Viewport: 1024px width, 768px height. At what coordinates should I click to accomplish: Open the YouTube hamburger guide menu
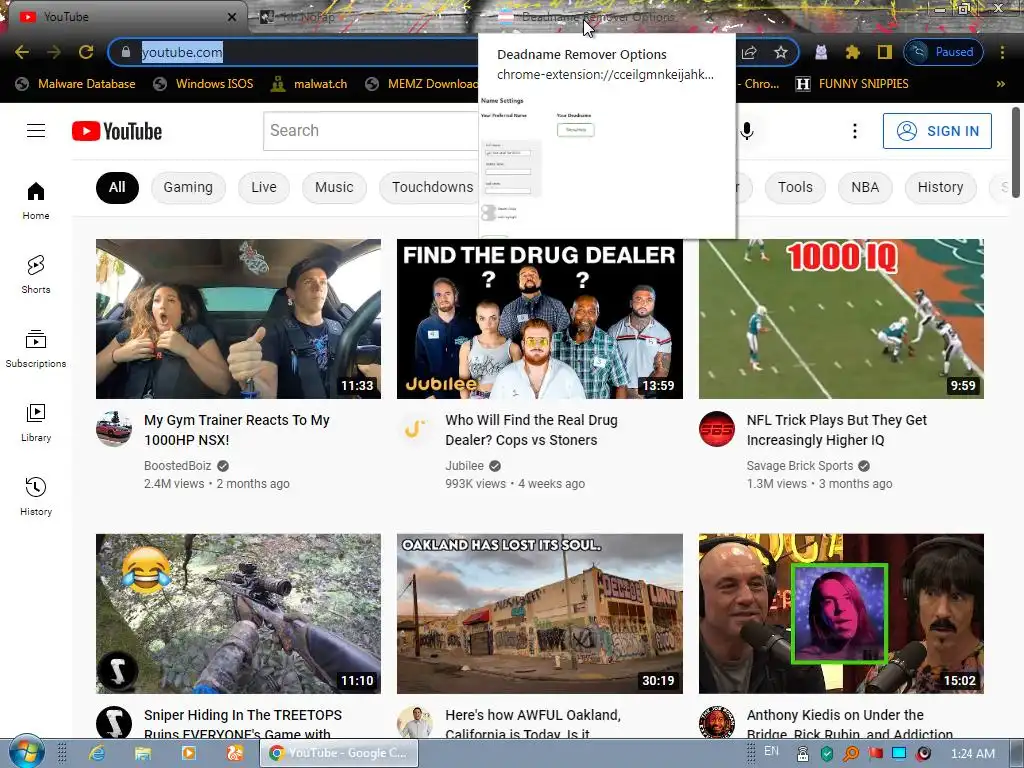[x=36, y=131]
